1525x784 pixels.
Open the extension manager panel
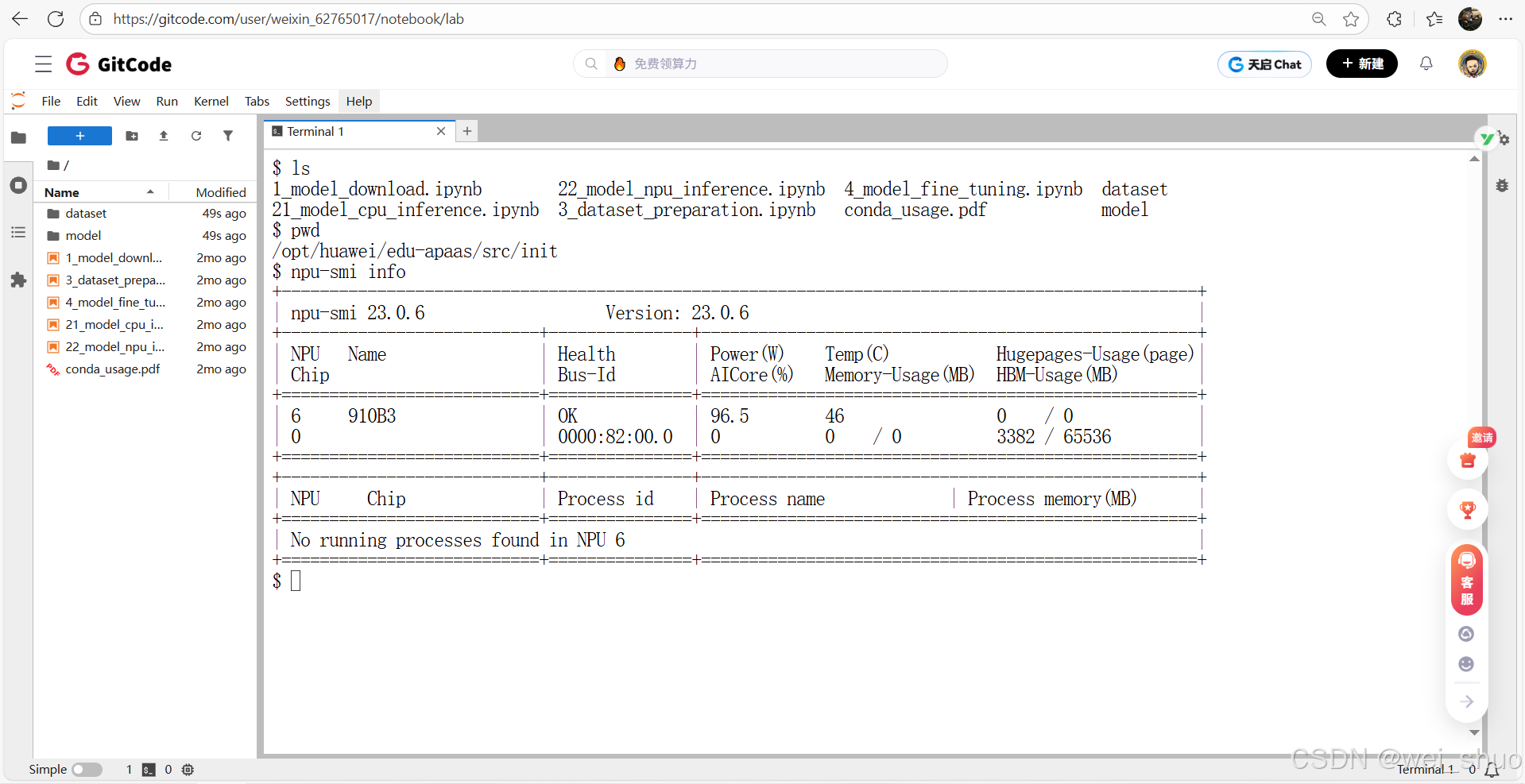(18, 280)
